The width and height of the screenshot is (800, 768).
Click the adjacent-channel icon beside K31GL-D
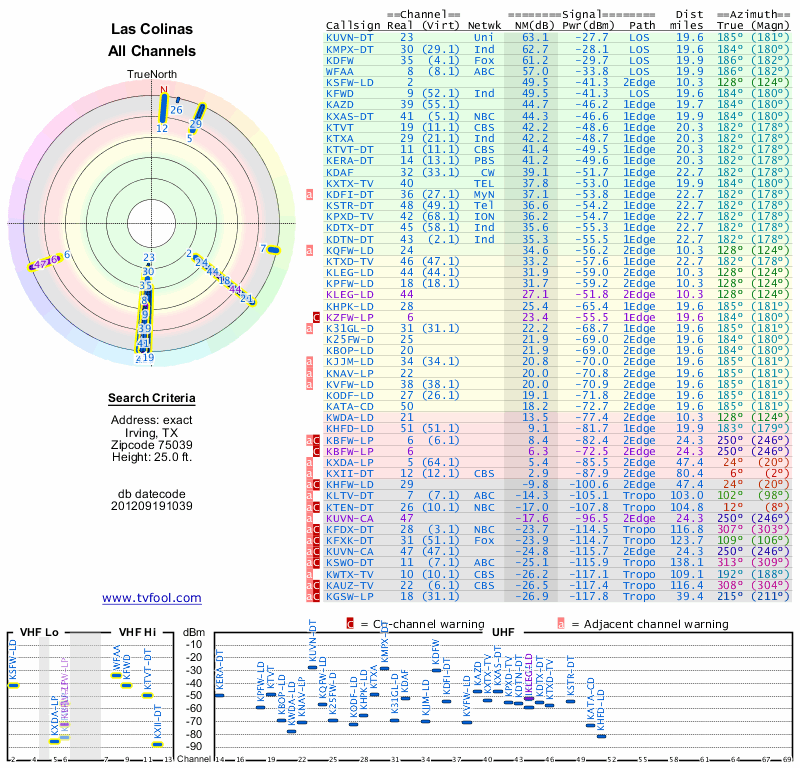pos(310,327)
